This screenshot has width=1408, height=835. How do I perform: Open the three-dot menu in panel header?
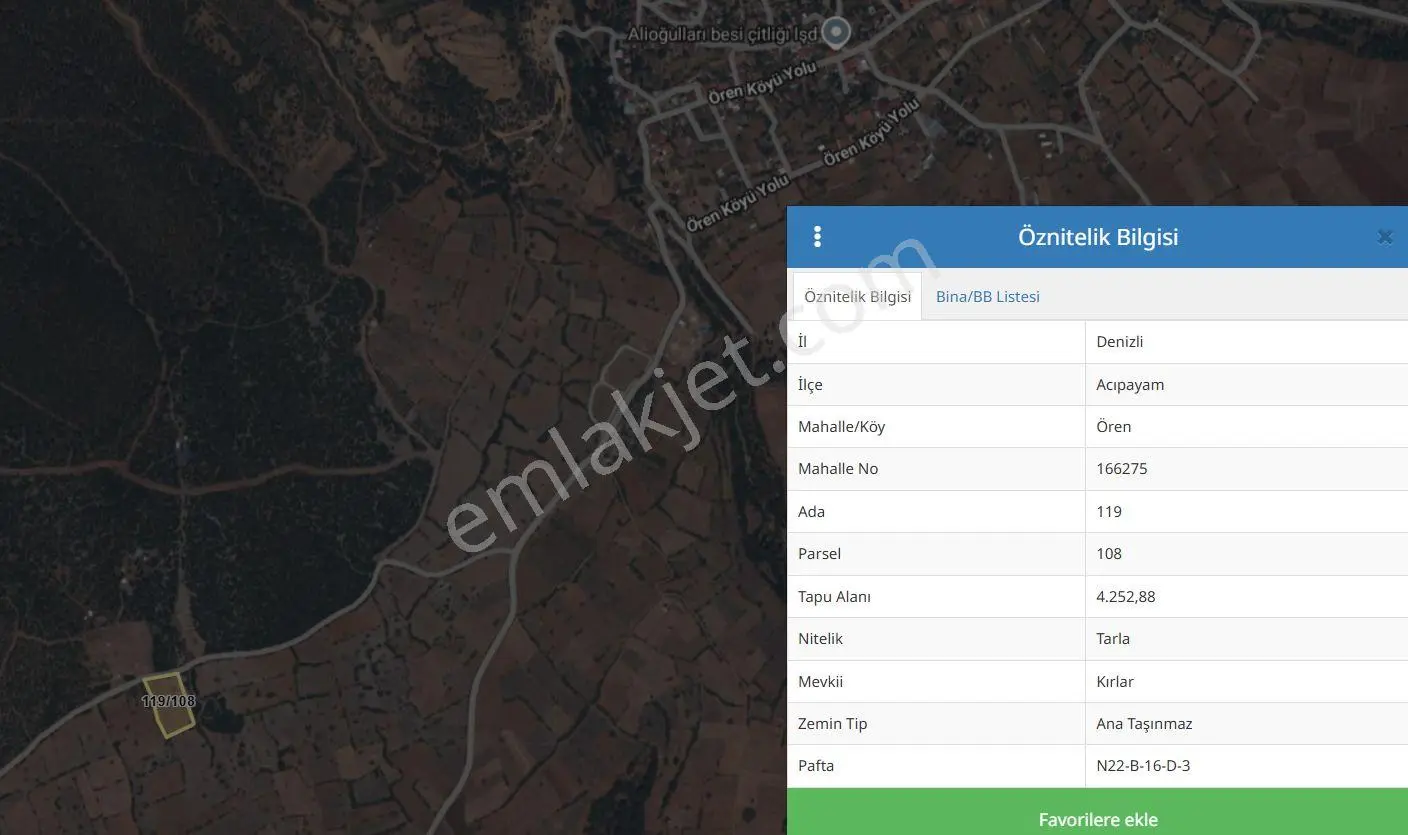tap(817, 237)
